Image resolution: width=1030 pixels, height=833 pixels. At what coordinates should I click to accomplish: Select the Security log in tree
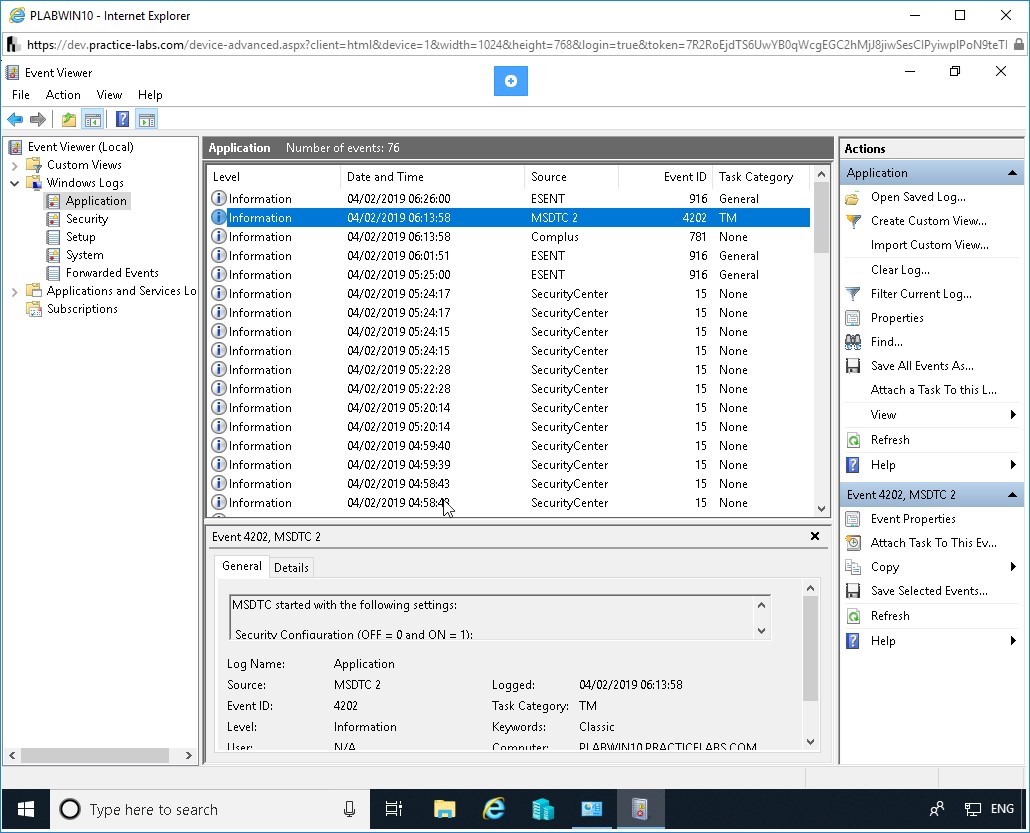(87, 219)
